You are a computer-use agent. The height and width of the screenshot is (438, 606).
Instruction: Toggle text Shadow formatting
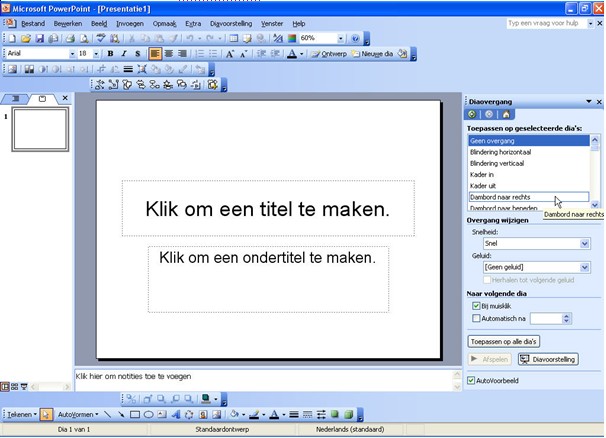point(137,54)
